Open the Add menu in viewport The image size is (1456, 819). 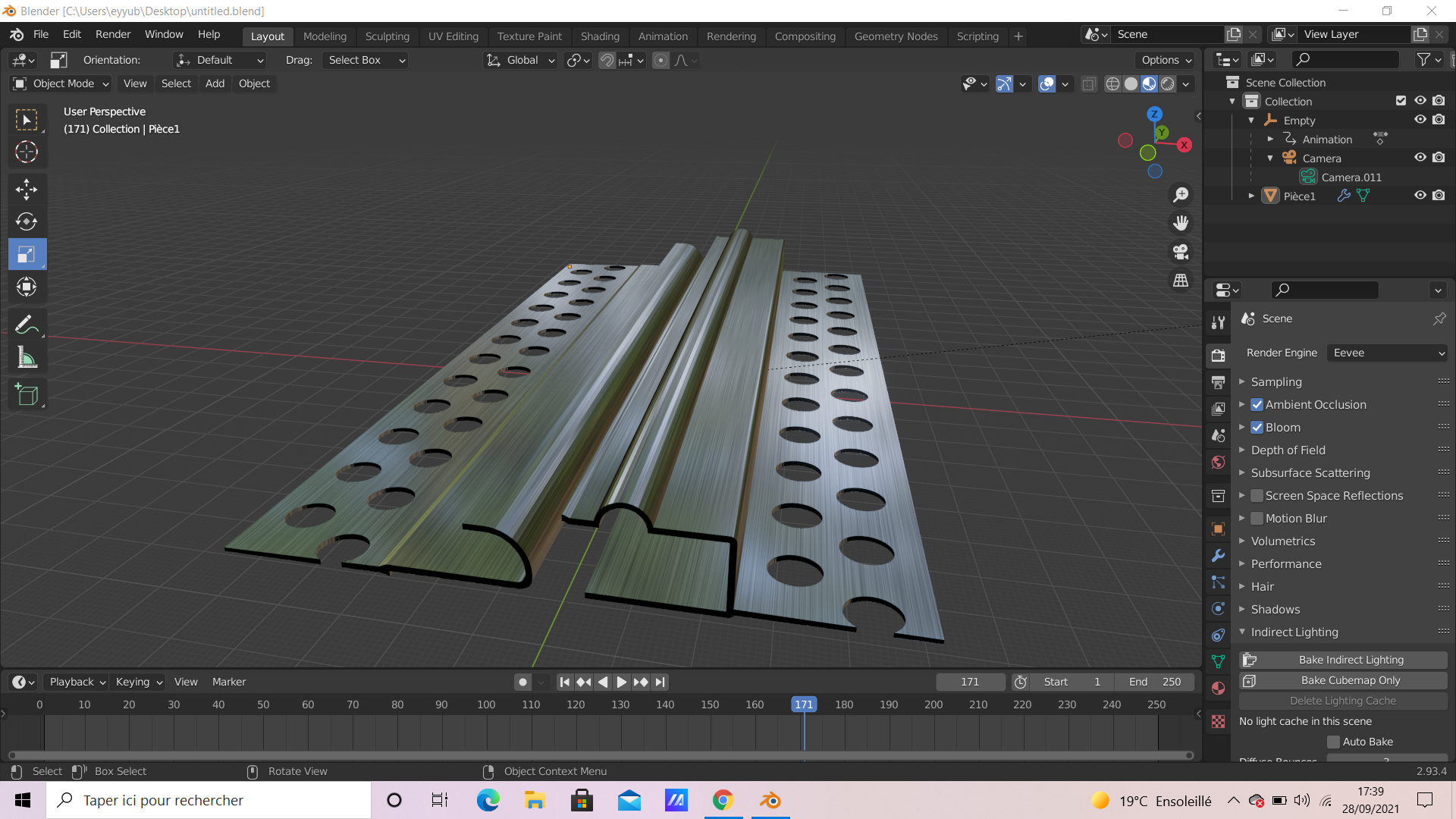point(215,83)
